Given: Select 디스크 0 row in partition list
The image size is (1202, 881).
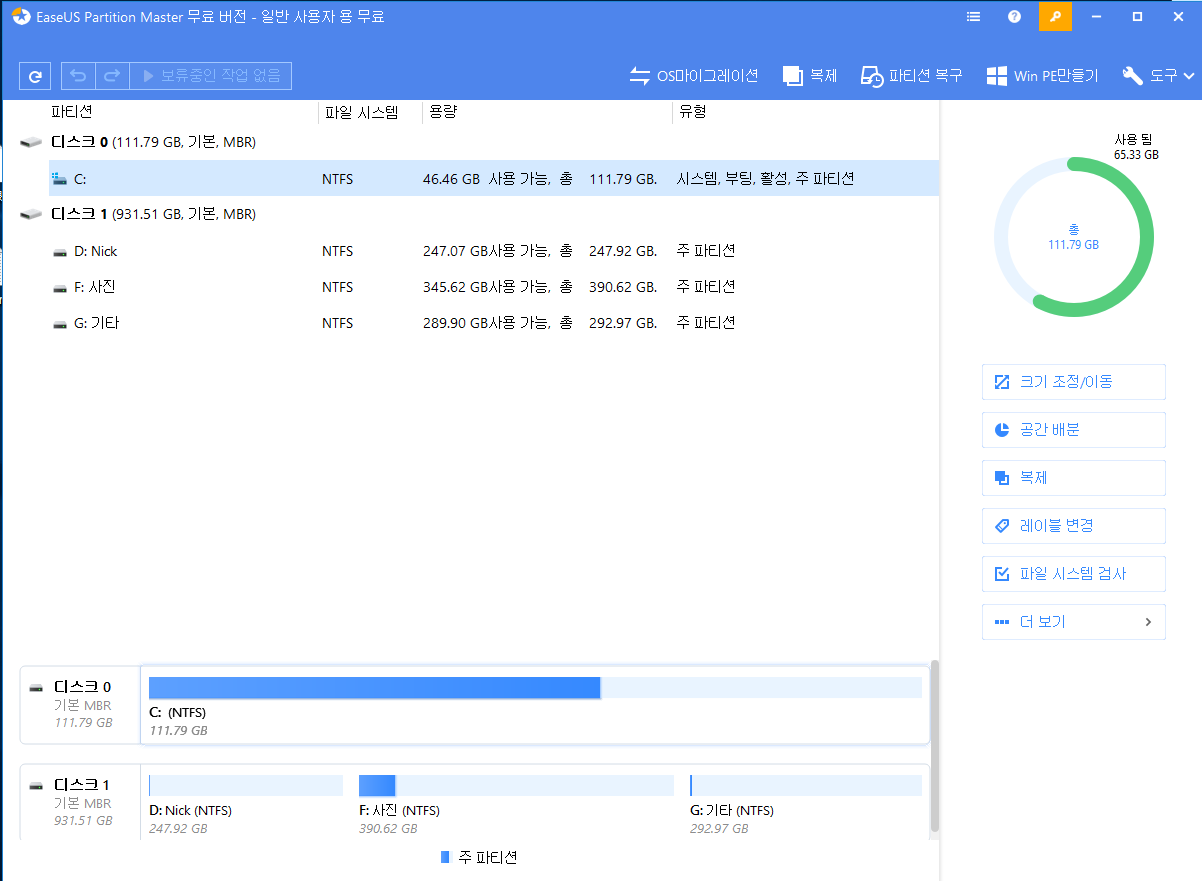Looking at the screenshot, I should [x=480, y=143].
